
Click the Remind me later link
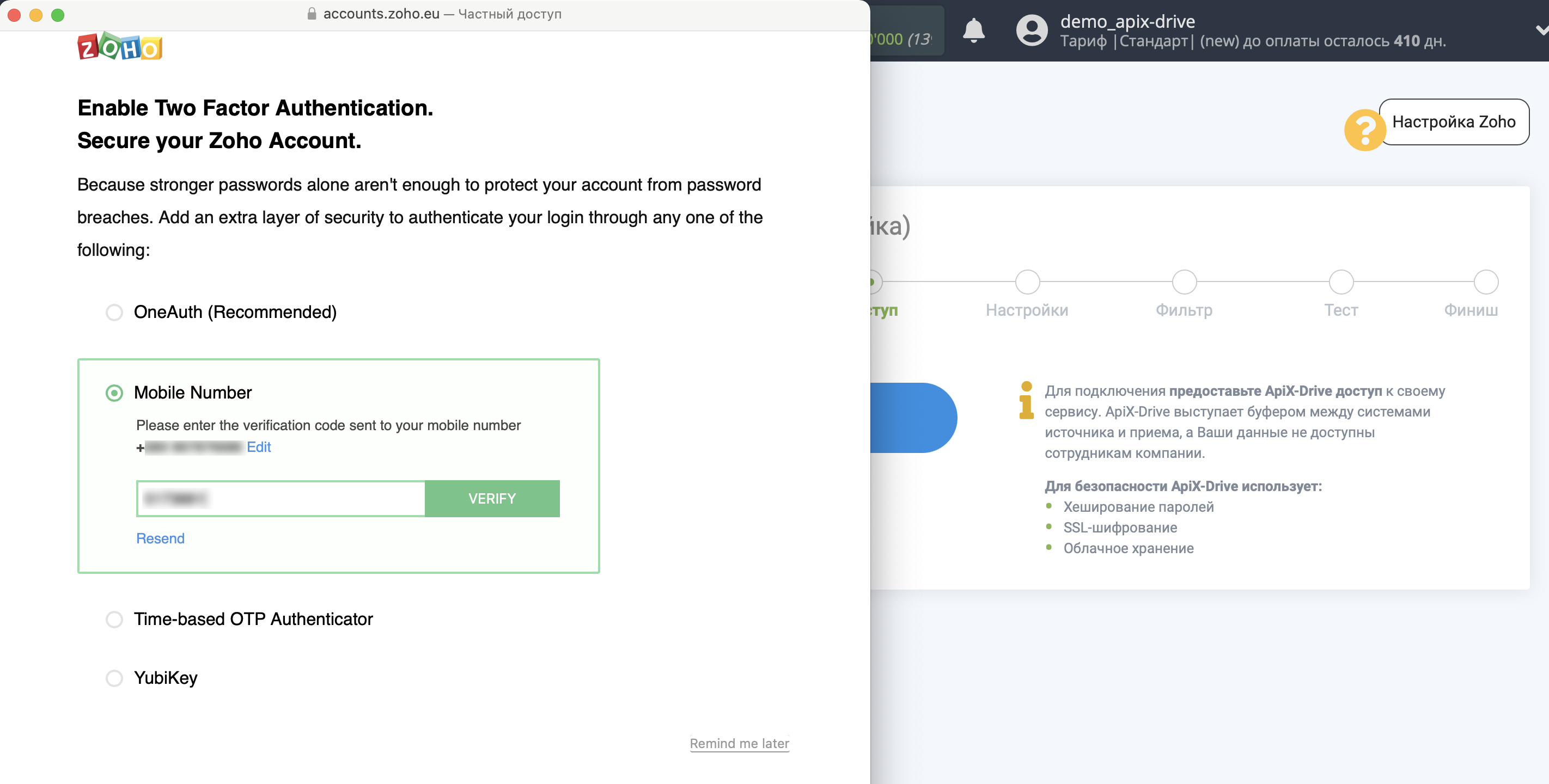pos(740,743)
